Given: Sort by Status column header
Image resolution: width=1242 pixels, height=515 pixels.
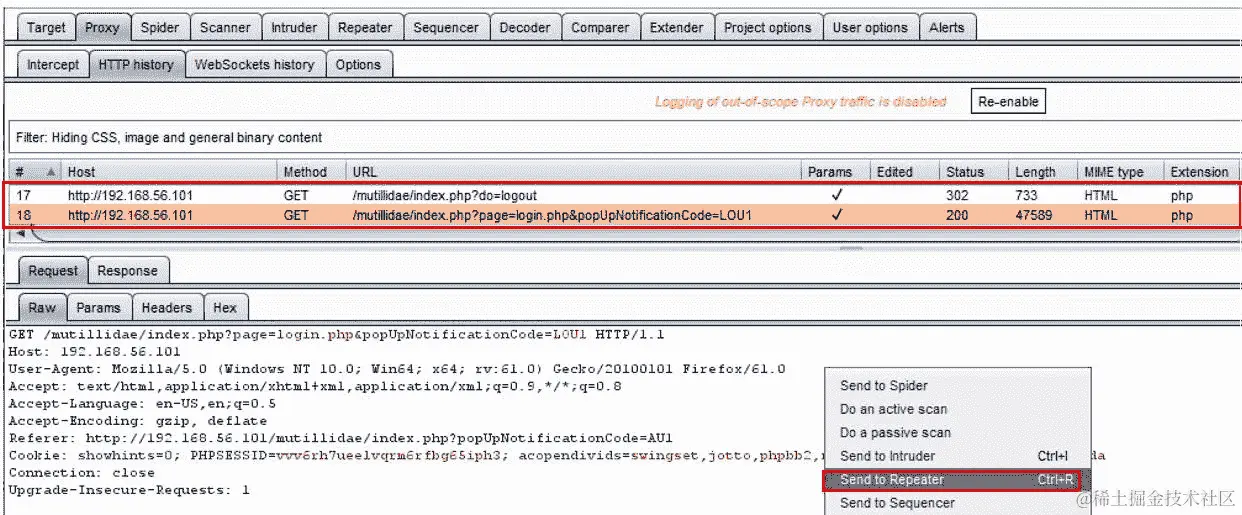Looking at the screenshot, I should tap(973, 171).
